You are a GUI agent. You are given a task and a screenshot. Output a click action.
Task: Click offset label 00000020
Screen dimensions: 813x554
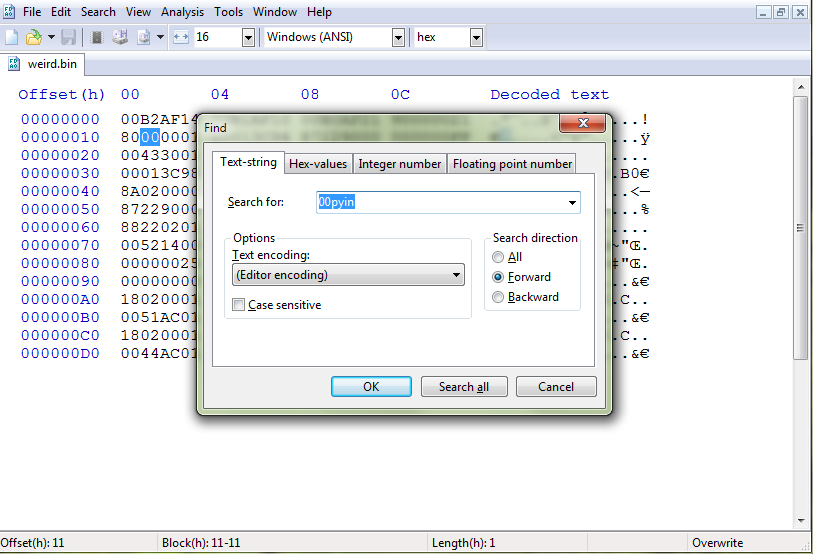tap(60, 156)
